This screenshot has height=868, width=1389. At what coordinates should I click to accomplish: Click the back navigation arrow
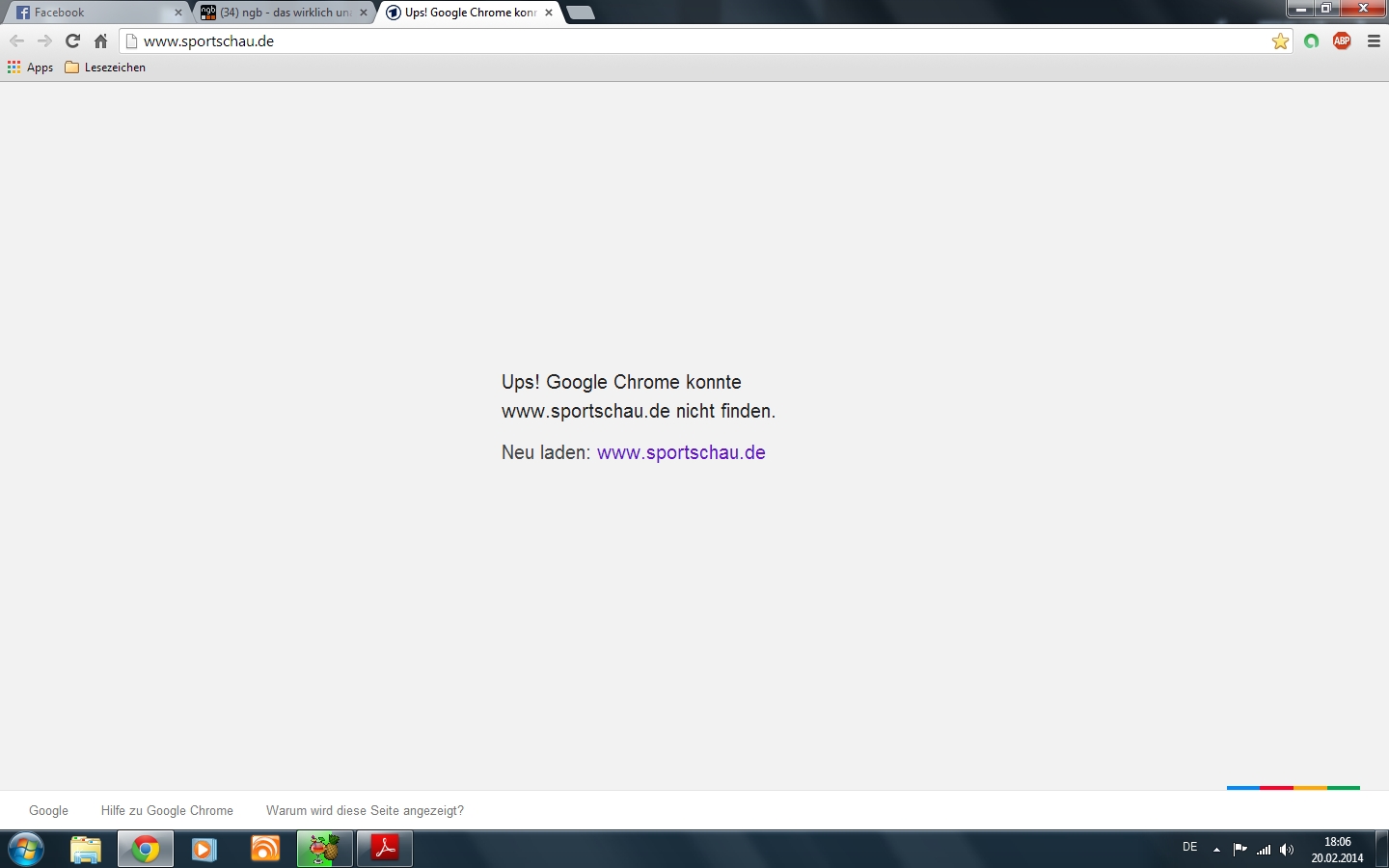pos(16,41)
